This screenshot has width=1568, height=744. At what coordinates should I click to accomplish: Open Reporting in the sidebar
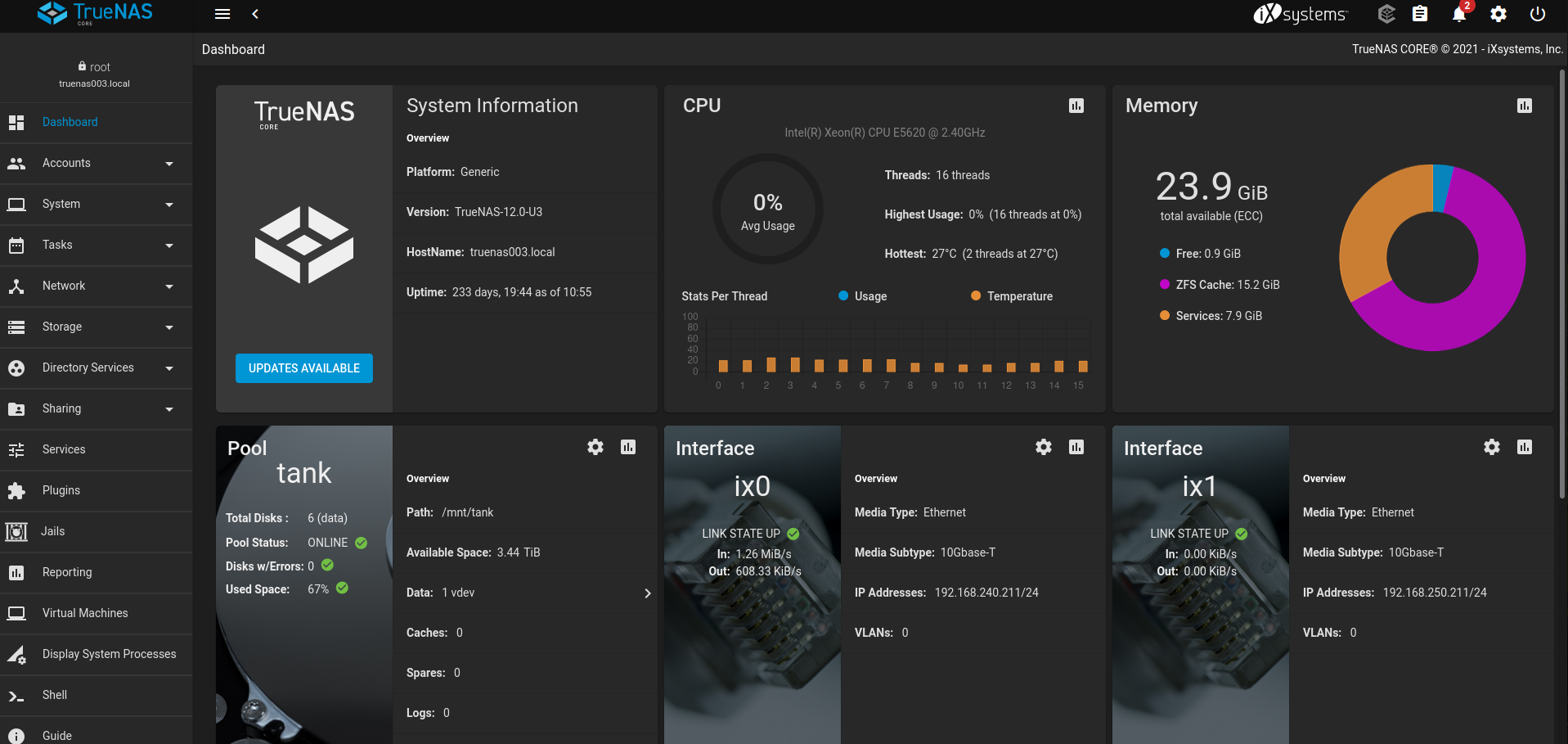(x=96, y=572)
